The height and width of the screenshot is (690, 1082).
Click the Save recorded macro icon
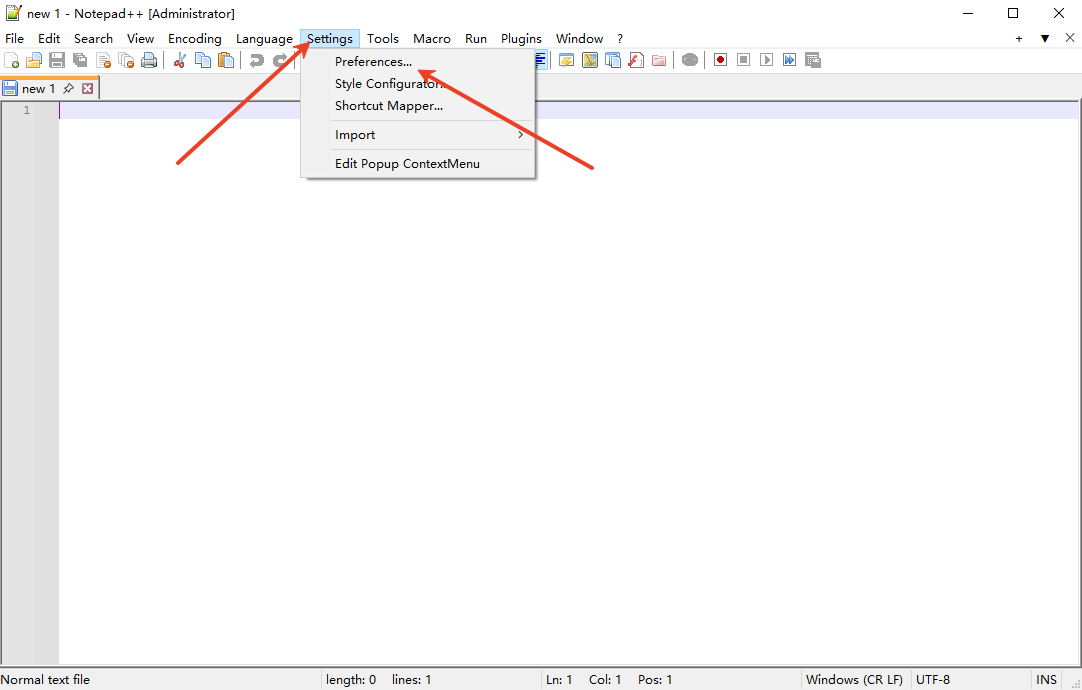point(812,61)
